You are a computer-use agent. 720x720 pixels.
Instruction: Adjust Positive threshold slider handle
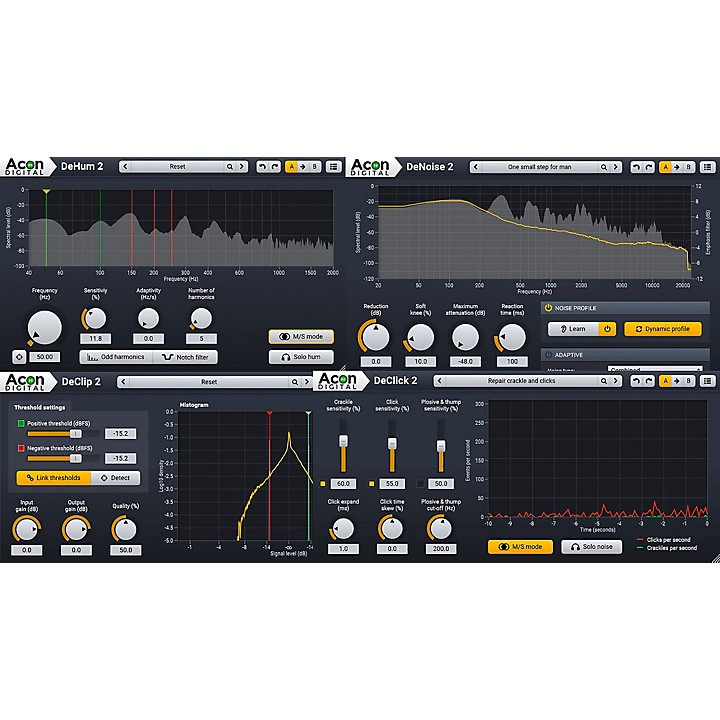click(76, 434)
